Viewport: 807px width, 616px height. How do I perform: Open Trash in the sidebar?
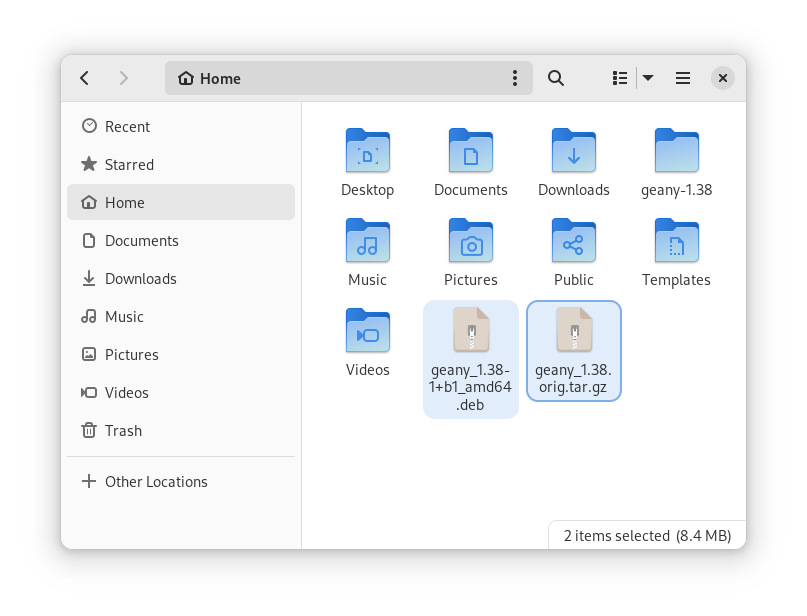click(x=181, y=430)
